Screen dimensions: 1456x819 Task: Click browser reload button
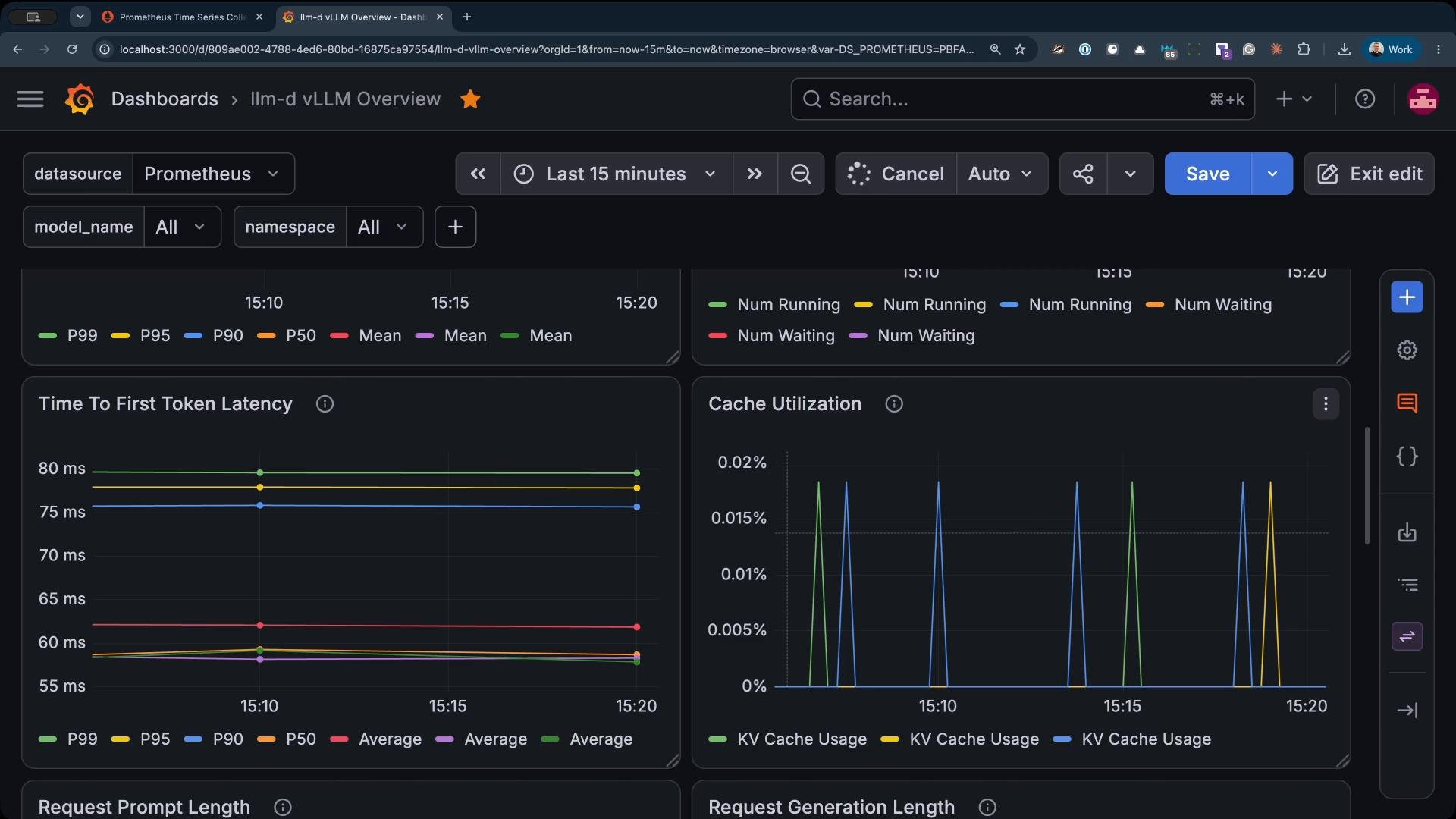(72, 49)
